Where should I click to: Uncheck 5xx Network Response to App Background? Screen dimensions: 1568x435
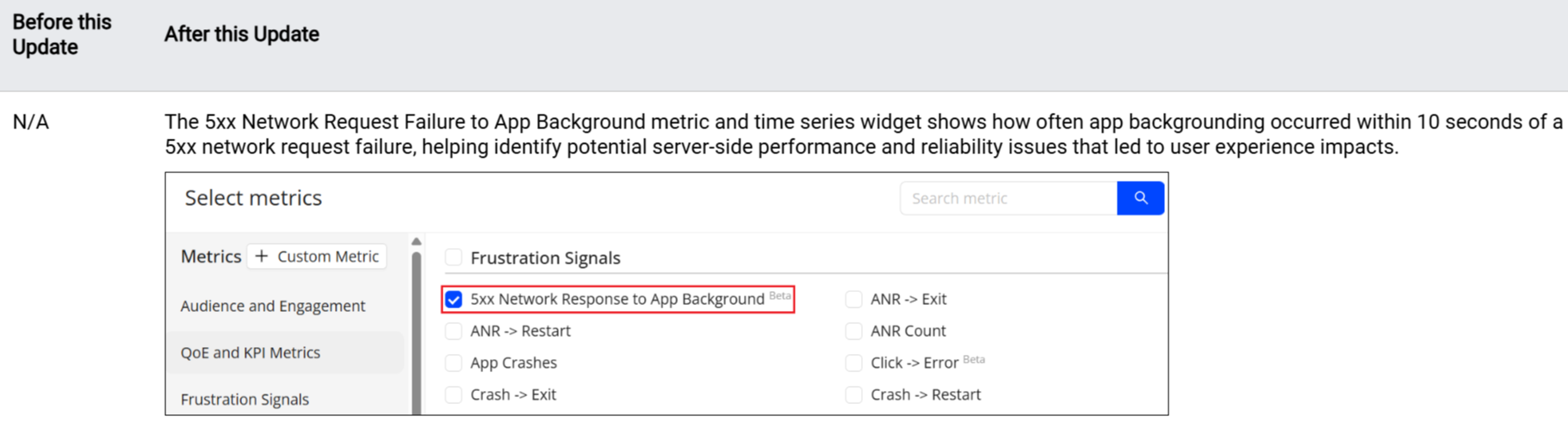(454, 300)
